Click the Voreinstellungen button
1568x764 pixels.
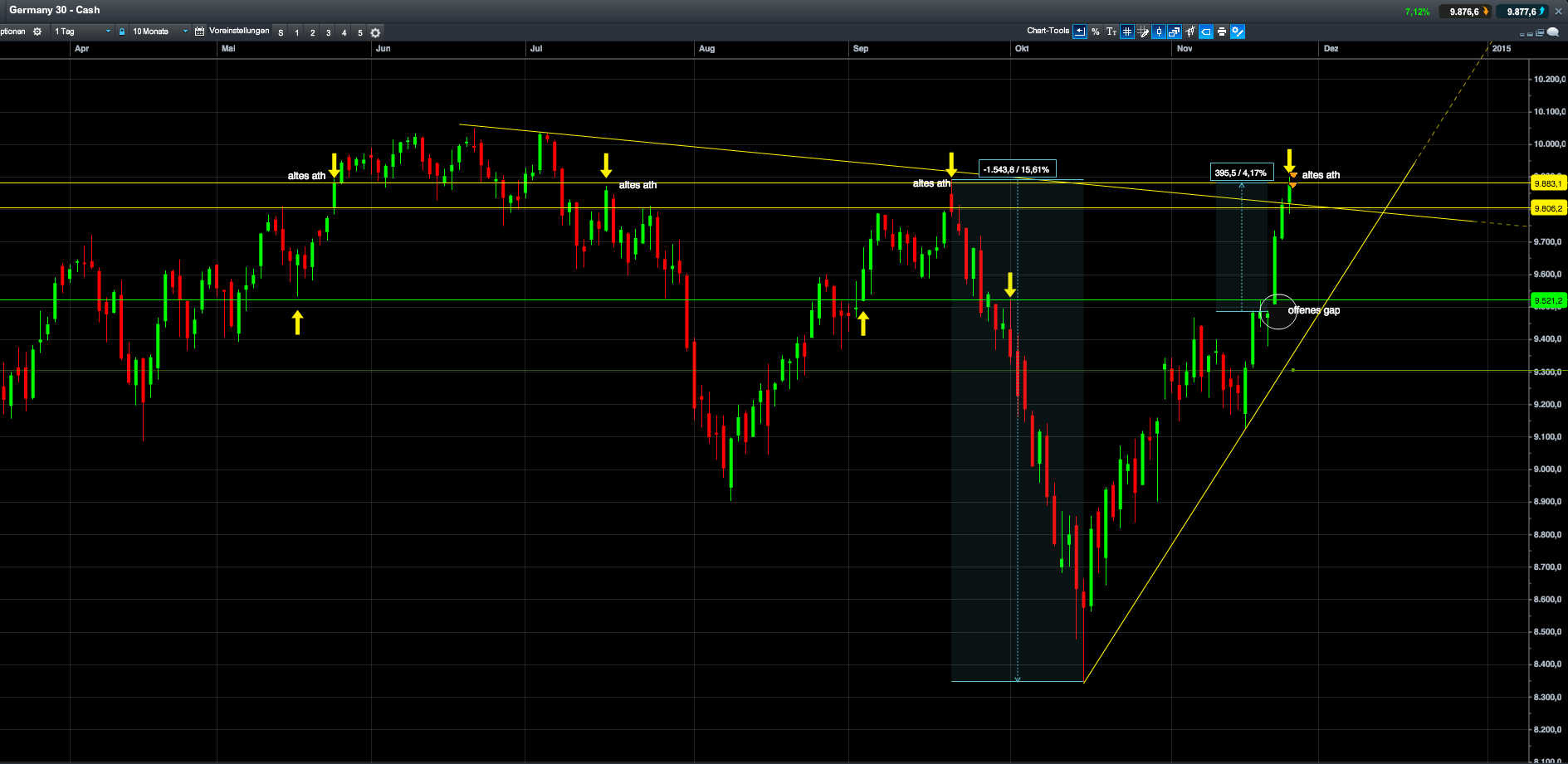point(241,32)
